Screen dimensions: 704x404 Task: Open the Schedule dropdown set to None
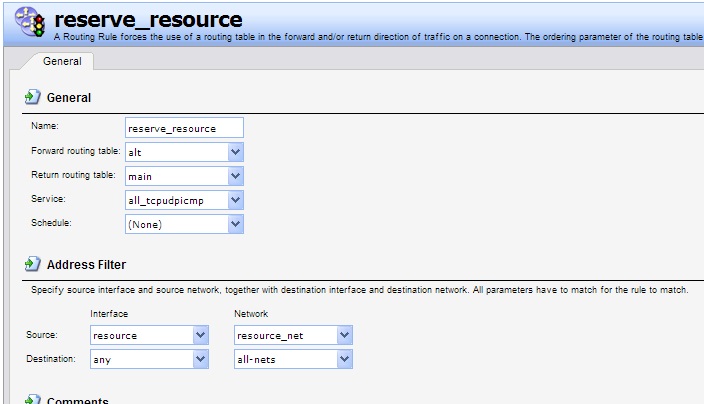[235, 224]
